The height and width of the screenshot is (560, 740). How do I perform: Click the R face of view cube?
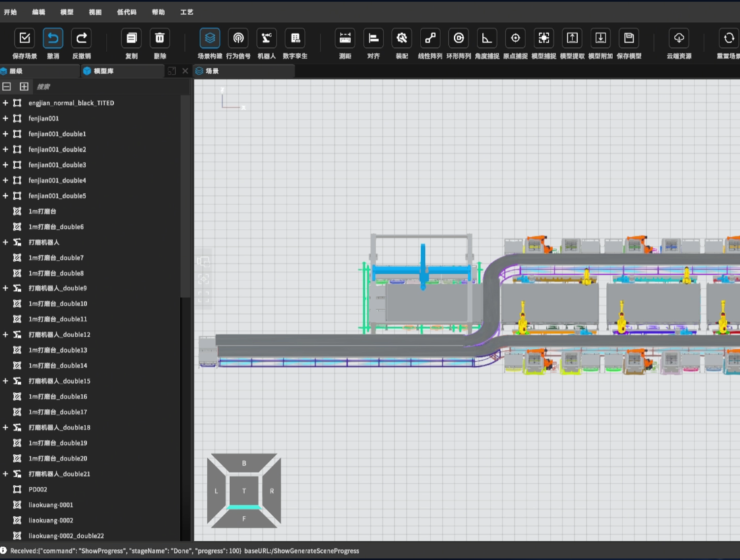[272, 491]
